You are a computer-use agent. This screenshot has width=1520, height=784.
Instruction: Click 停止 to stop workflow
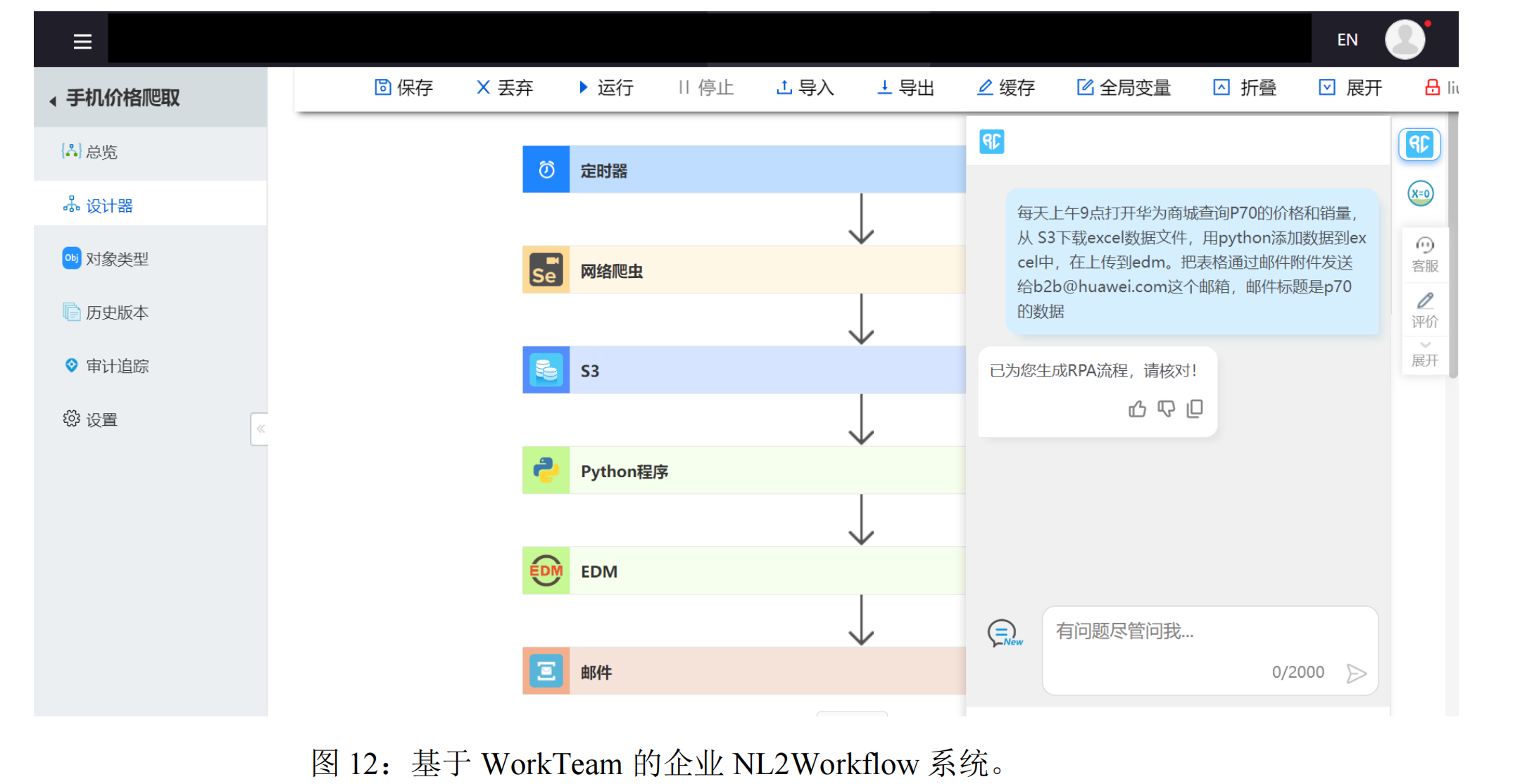[x=706, y=87]
